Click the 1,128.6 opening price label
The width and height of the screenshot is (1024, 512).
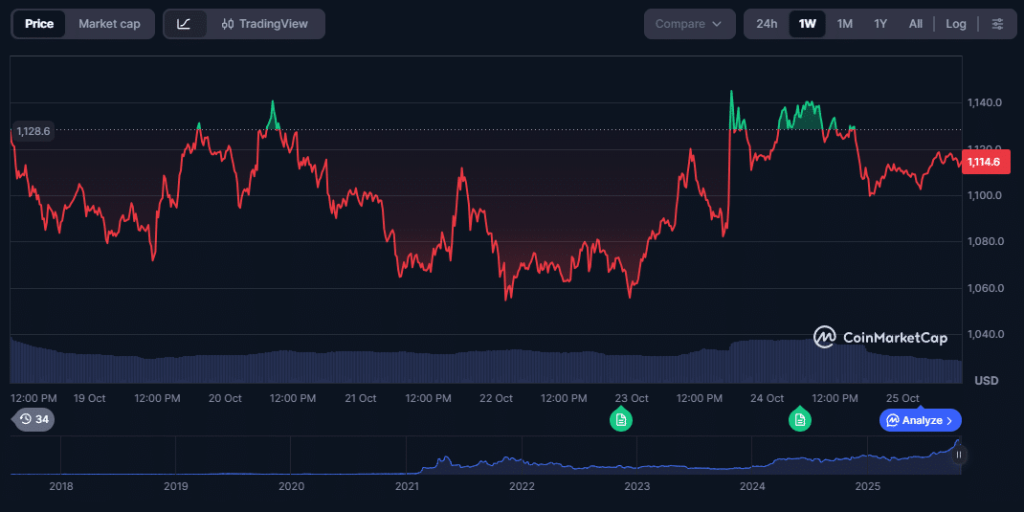tap(33, 131)
